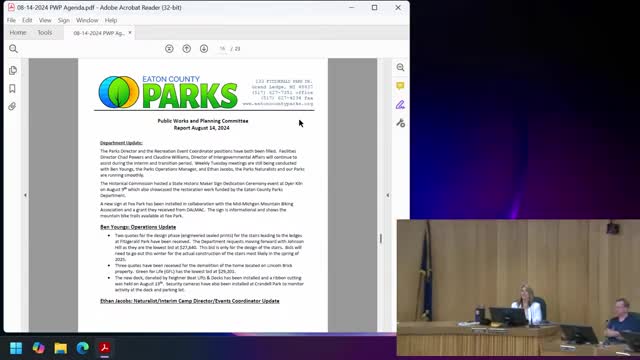Click 'Report August 14, 2024' line
Screen dimensions: 640x360
[202, 128]
